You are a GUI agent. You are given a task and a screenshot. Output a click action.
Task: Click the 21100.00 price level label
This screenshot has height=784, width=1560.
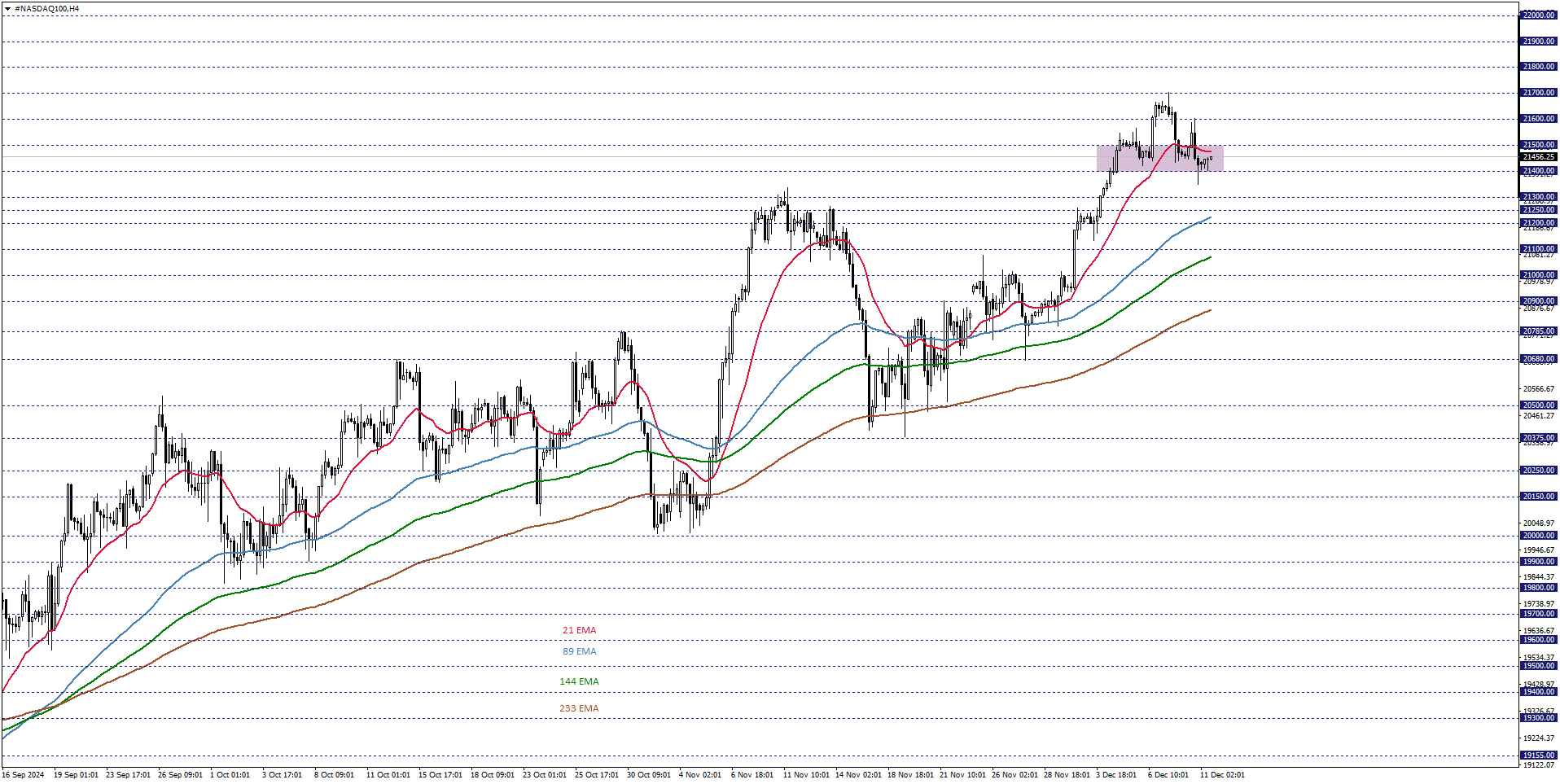tap(1539, 249)
